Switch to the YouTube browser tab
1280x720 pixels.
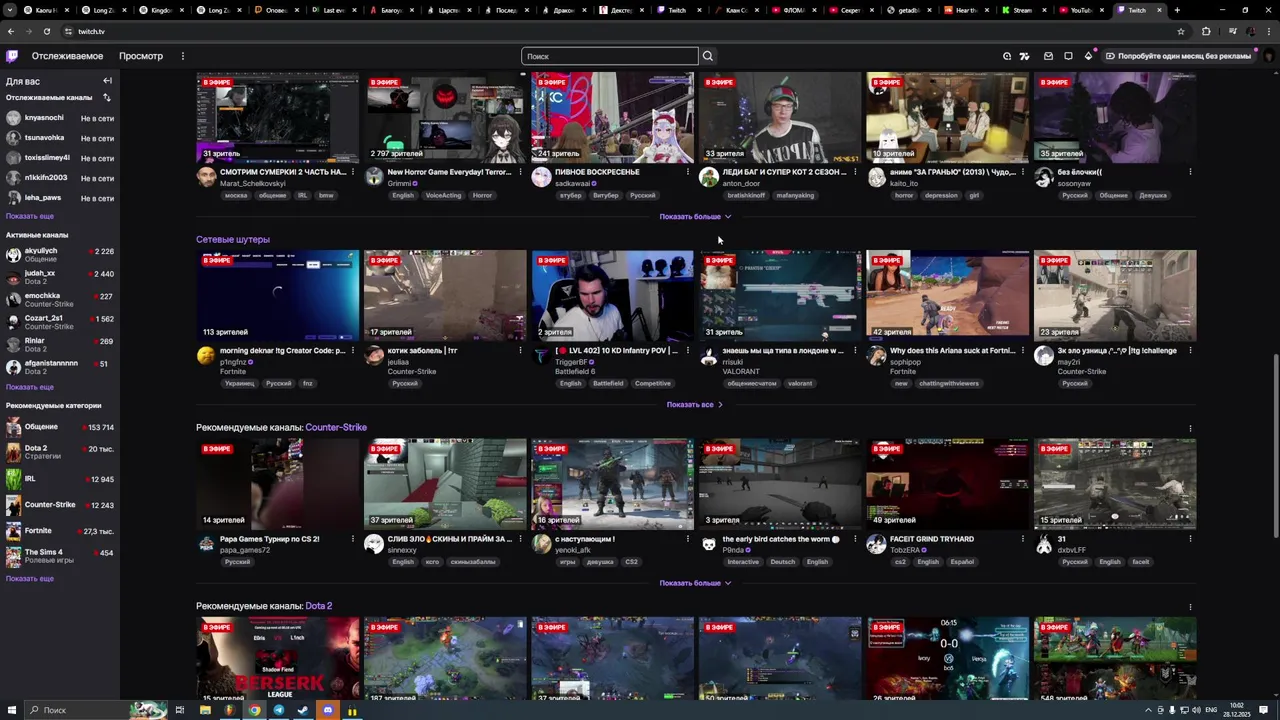[1080, 10]
